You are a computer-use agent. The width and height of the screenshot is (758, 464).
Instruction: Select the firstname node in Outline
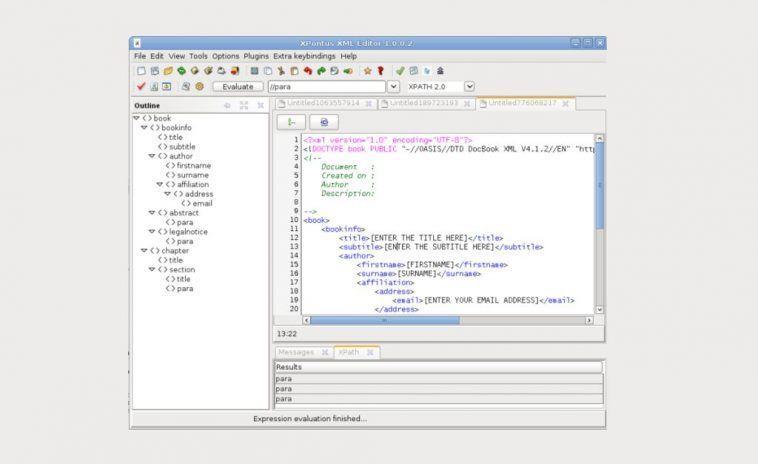[x=189, y=165]
